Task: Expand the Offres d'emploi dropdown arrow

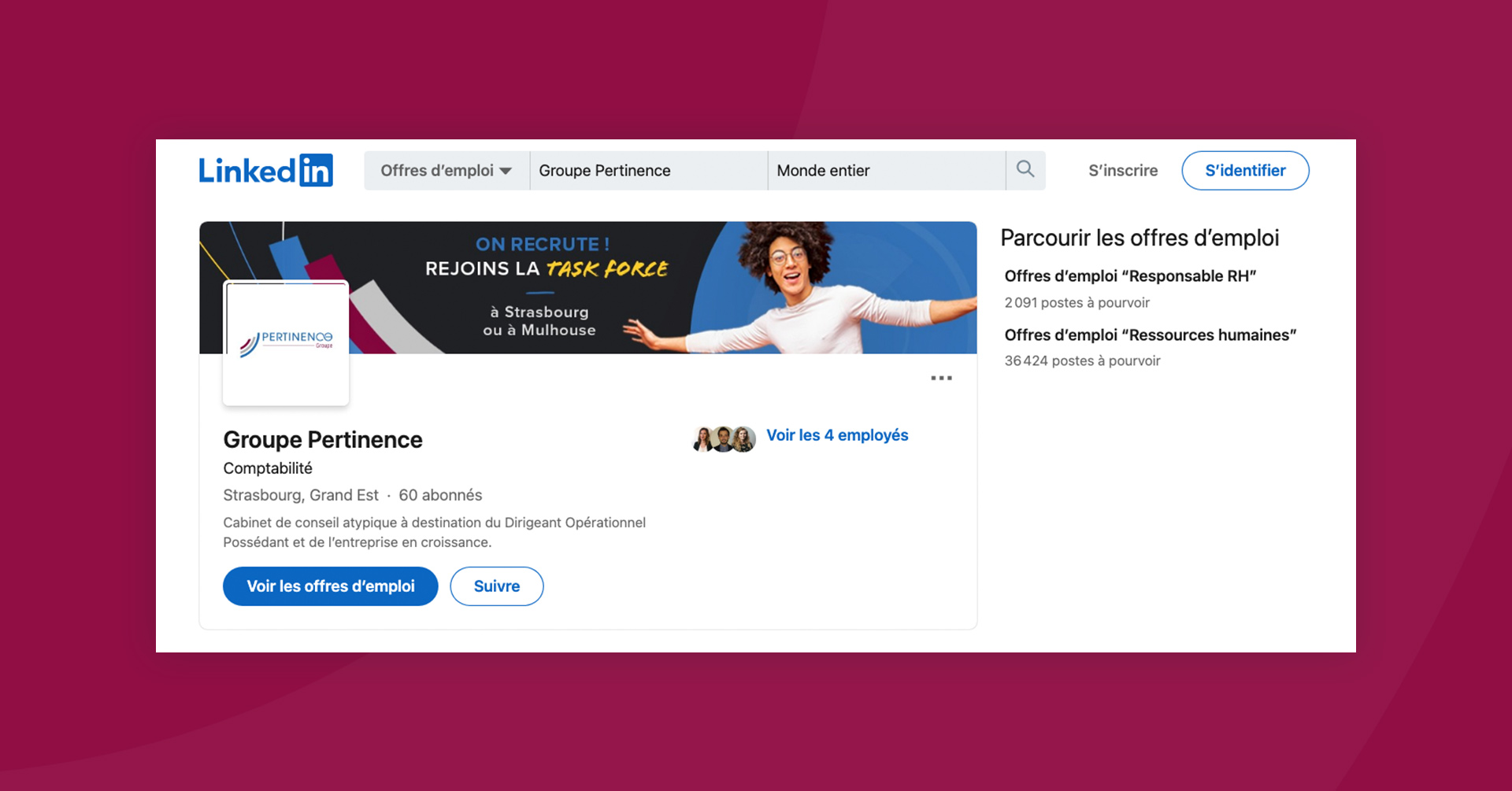Action: pos(506,171)
